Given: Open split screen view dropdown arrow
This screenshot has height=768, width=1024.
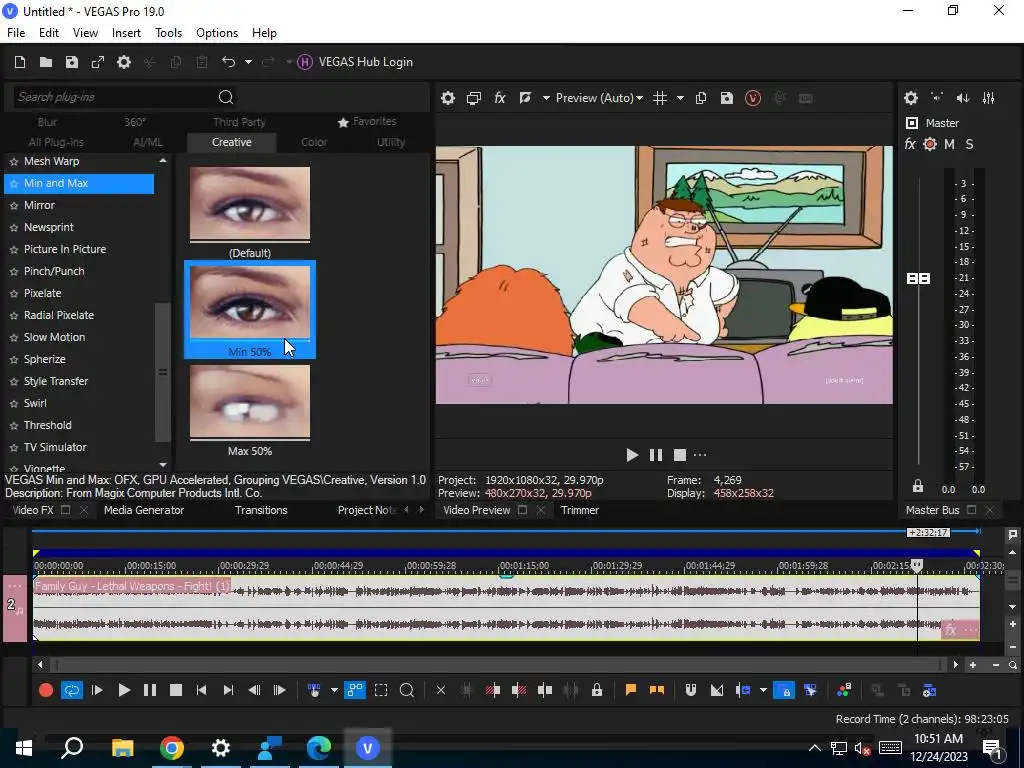Looking at the screenshot, I should tap(546, 98).
